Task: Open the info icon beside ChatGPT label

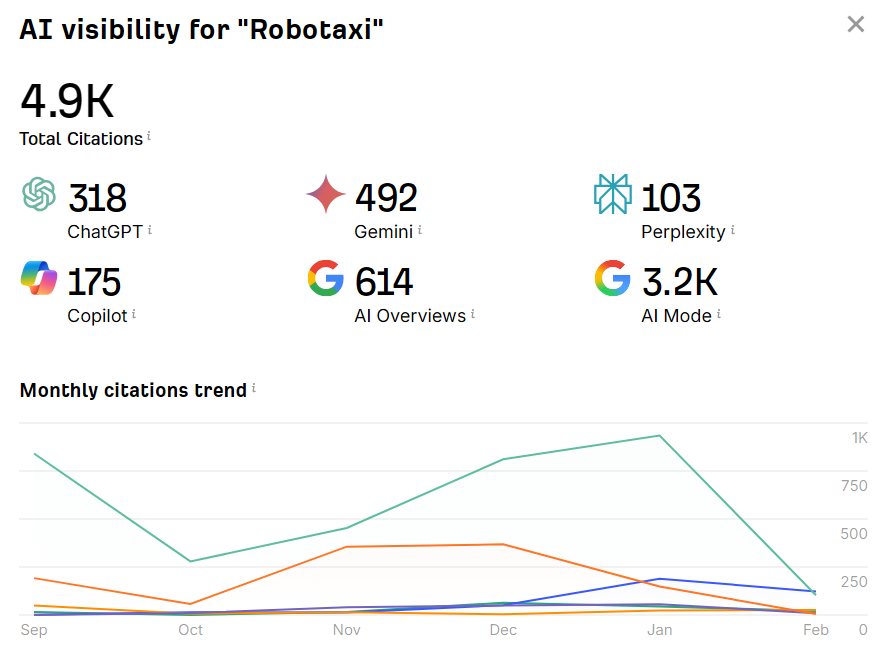Action: point(150,230)
